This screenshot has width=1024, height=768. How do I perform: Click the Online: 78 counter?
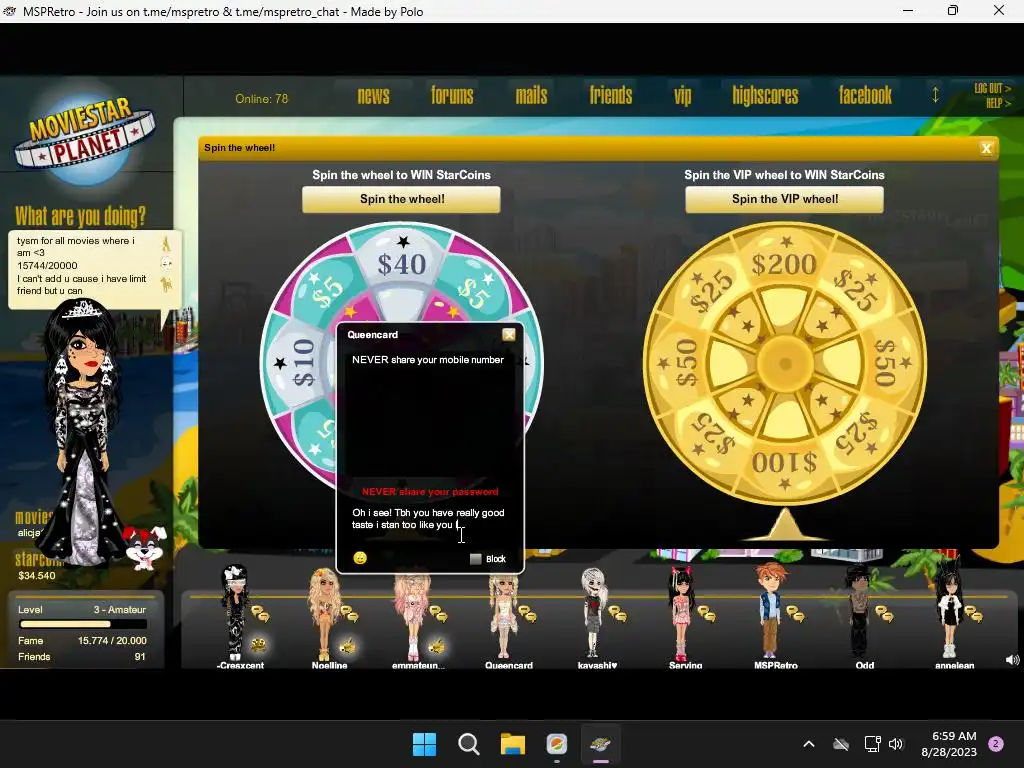(x=261, y=99)
